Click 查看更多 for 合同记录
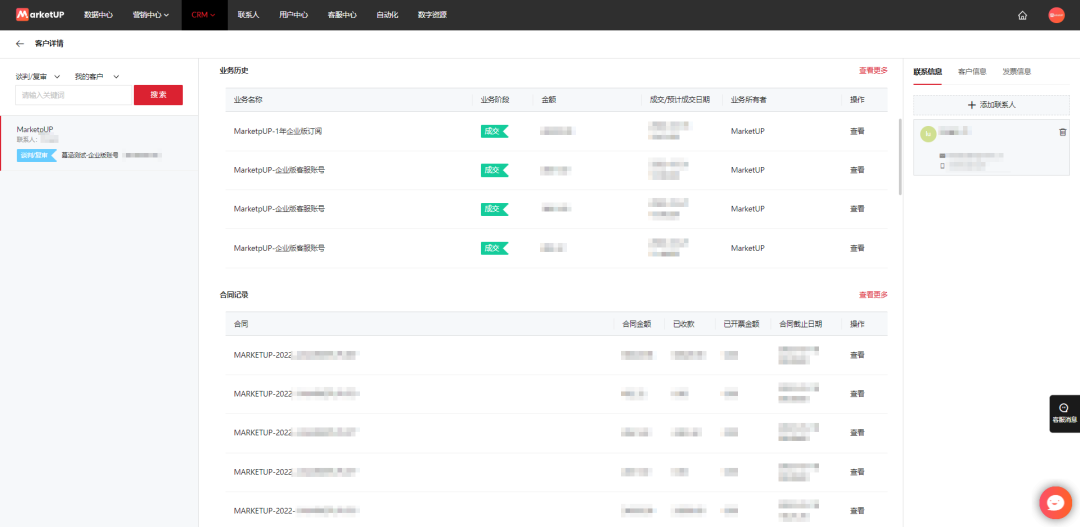Screen dimensions: 1080x527 click(873, 295)
